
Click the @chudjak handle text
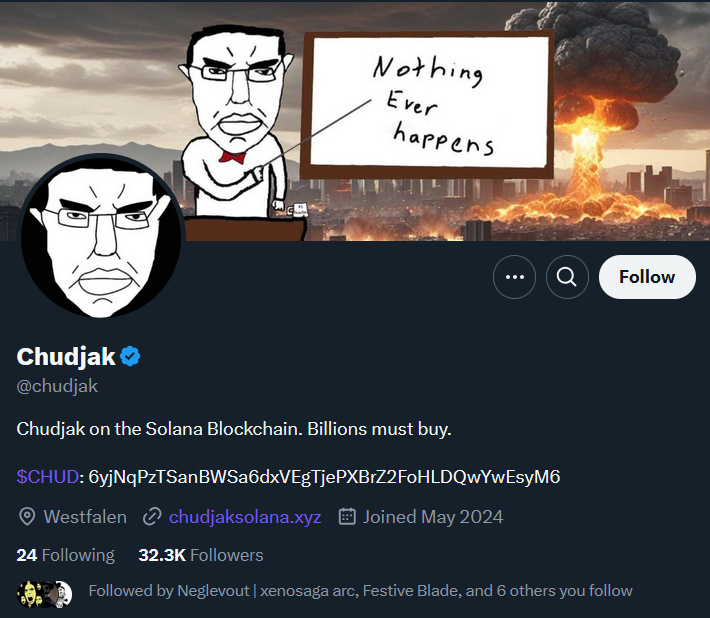[57, 386]
